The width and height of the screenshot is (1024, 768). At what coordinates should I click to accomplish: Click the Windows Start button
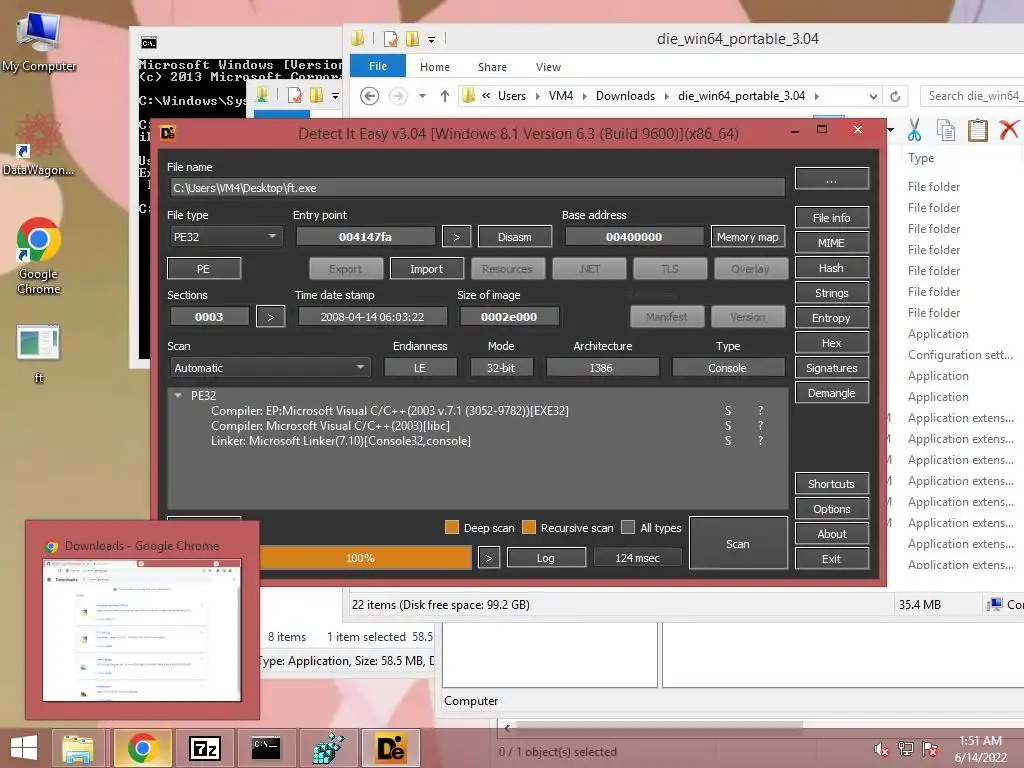(24, 748)
